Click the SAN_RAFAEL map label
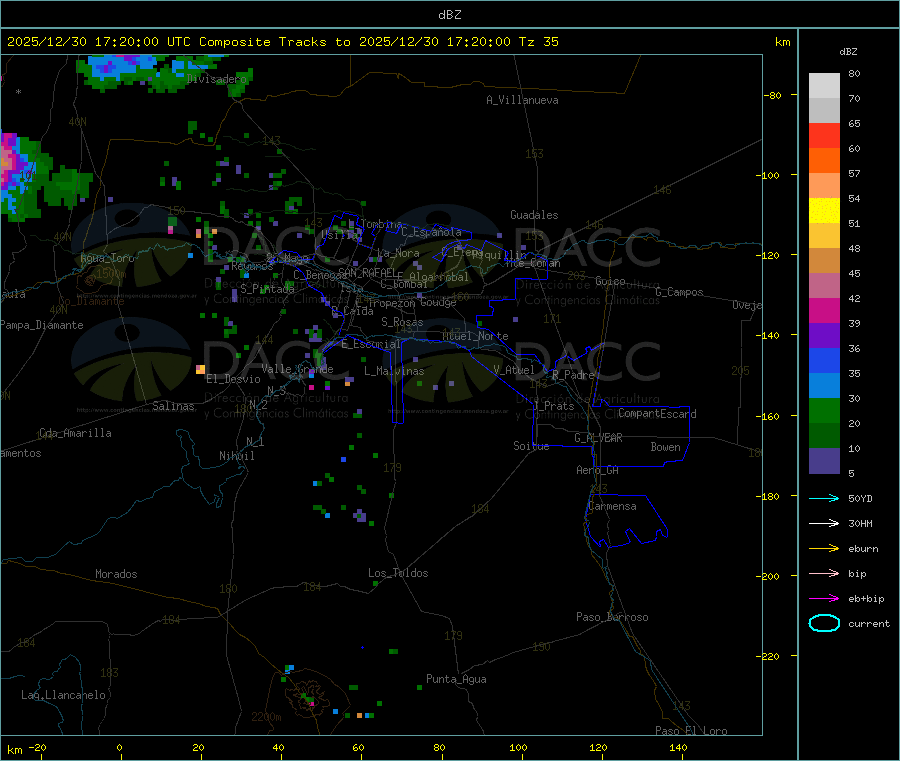Image resolution: width=900 pixels, height=761 pixels. point(367,272)
